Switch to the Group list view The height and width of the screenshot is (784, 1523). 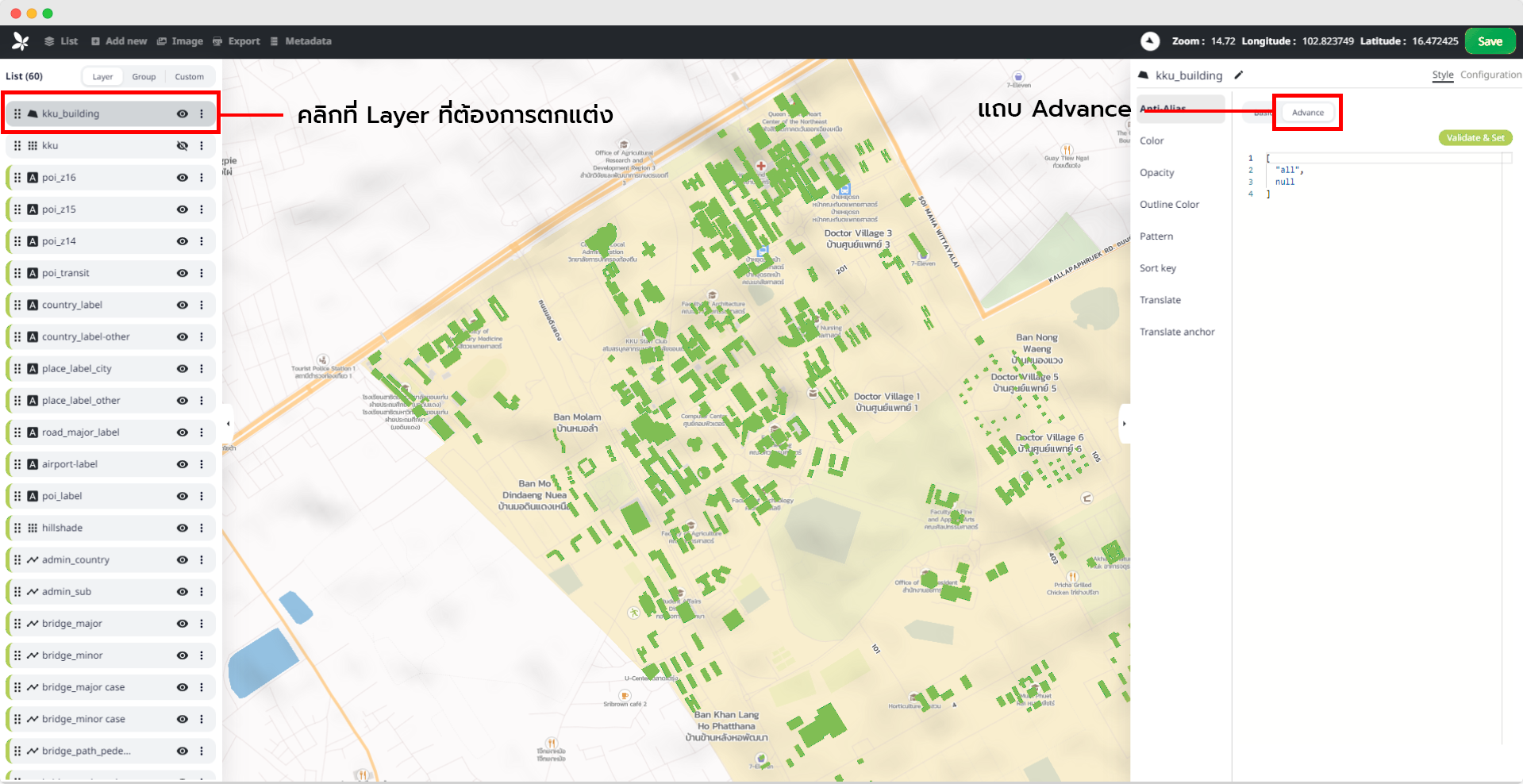pos(144,77)
